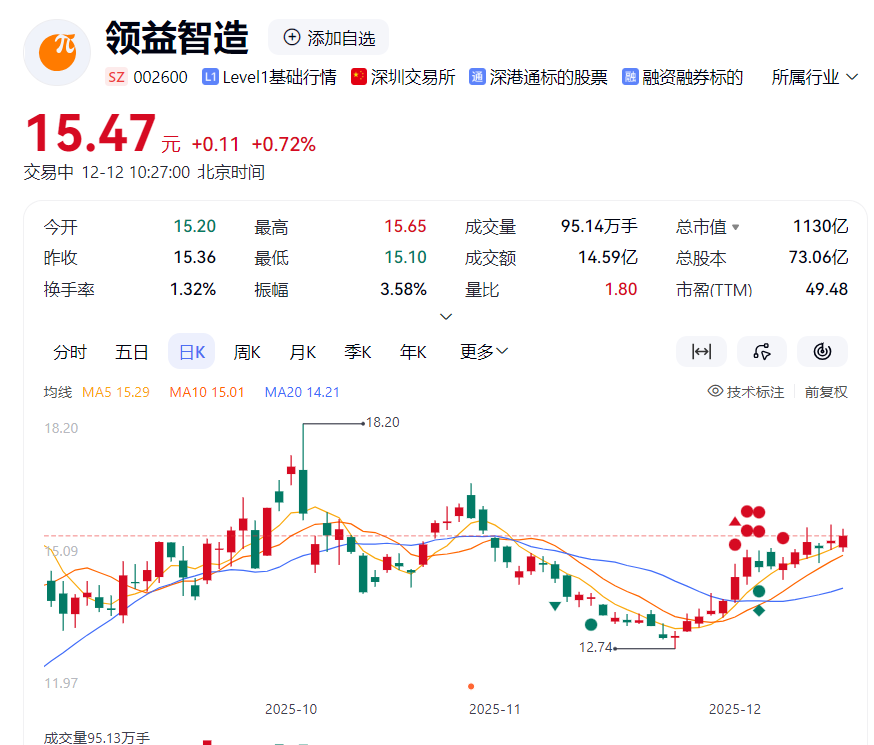Click the circular indicator icon button

(x=822, y=352)
